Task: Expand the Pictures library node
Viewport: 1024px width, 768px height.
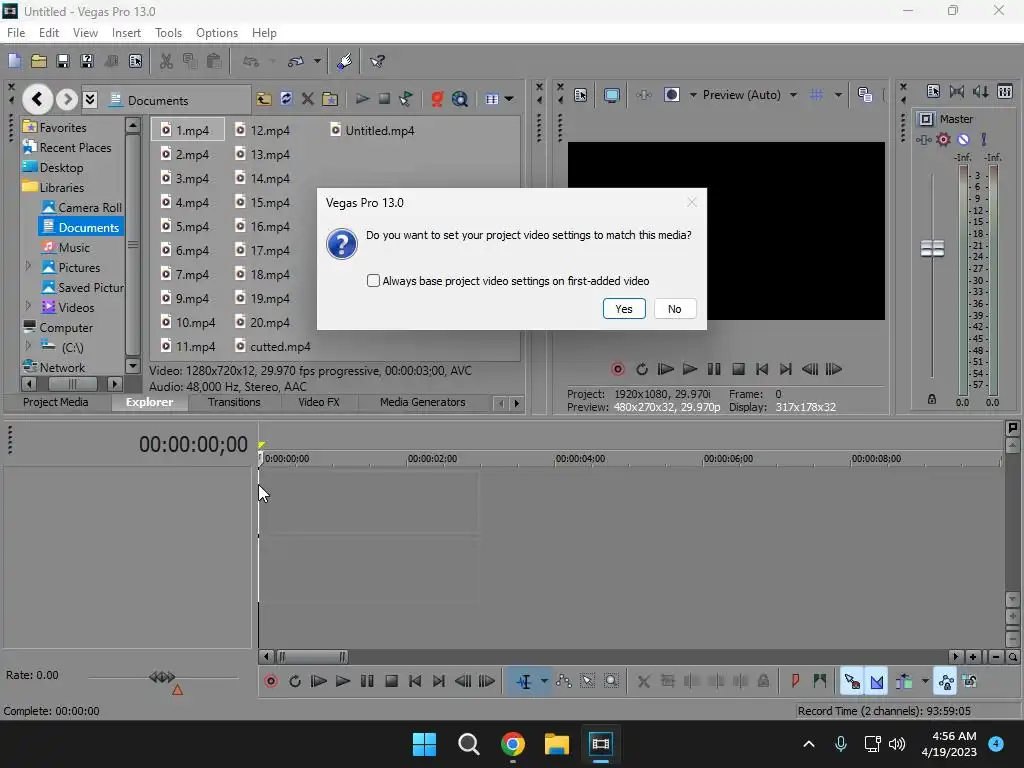Action: click(28, 266)
